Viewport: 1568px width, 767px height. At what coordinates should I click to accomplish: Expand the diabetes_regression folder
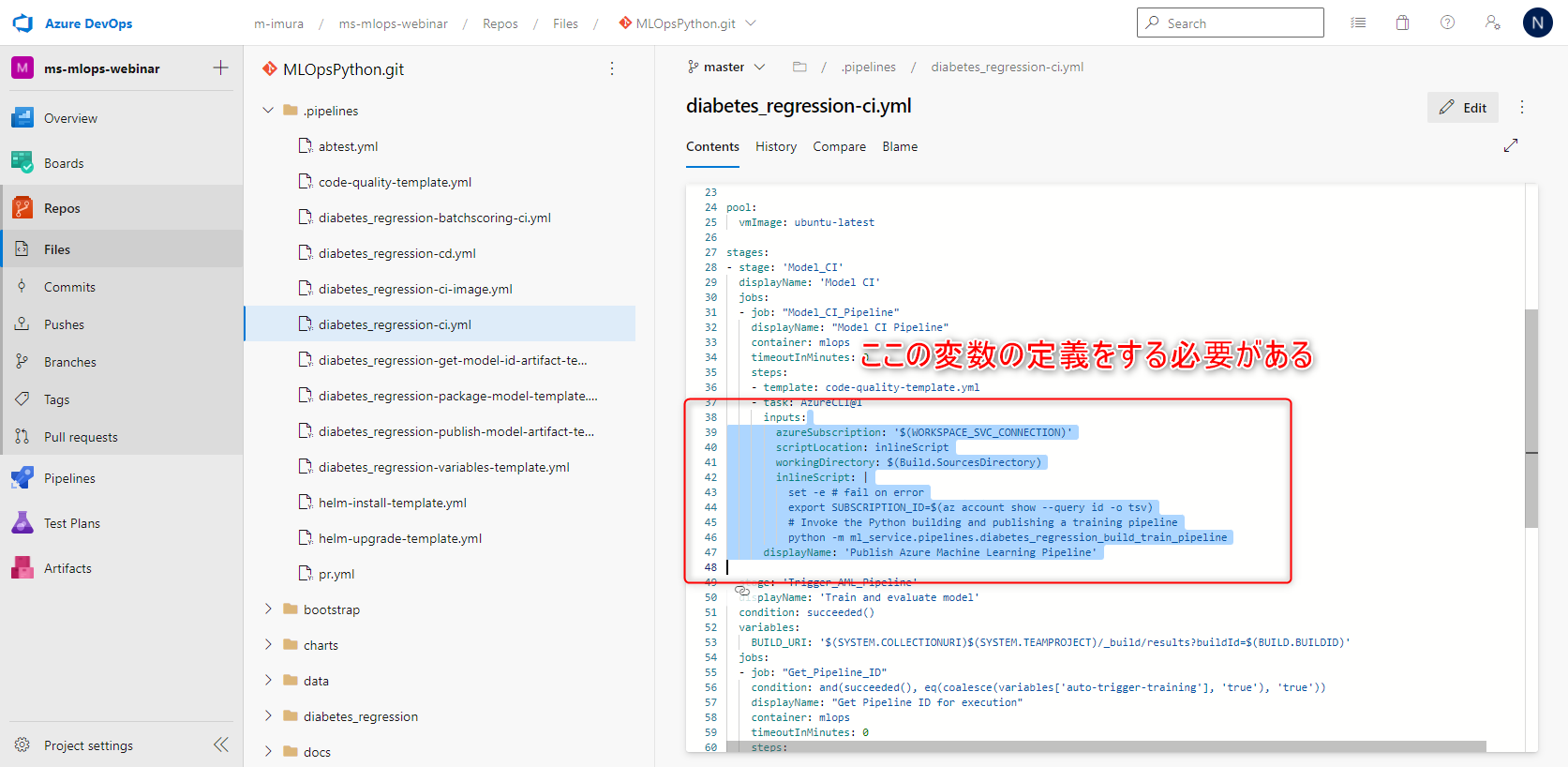tap(268, 716)
